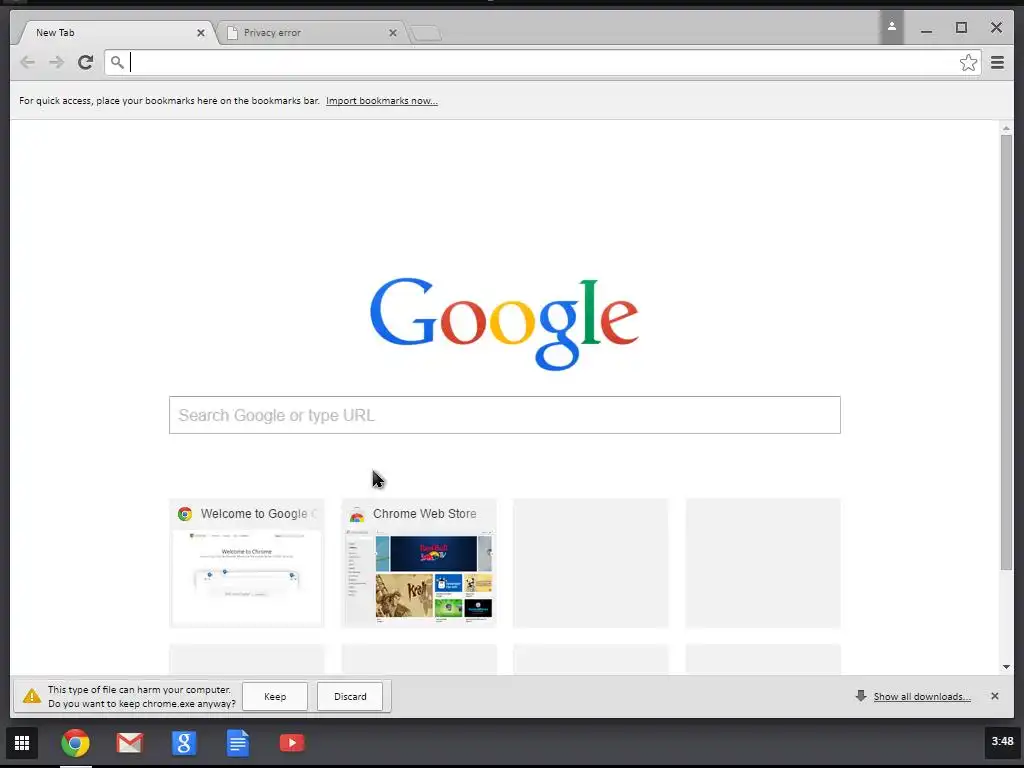This screenshot has height=768, width=1024.
Task: Bookmark this page with the star icon
Action: pos(968,63)
